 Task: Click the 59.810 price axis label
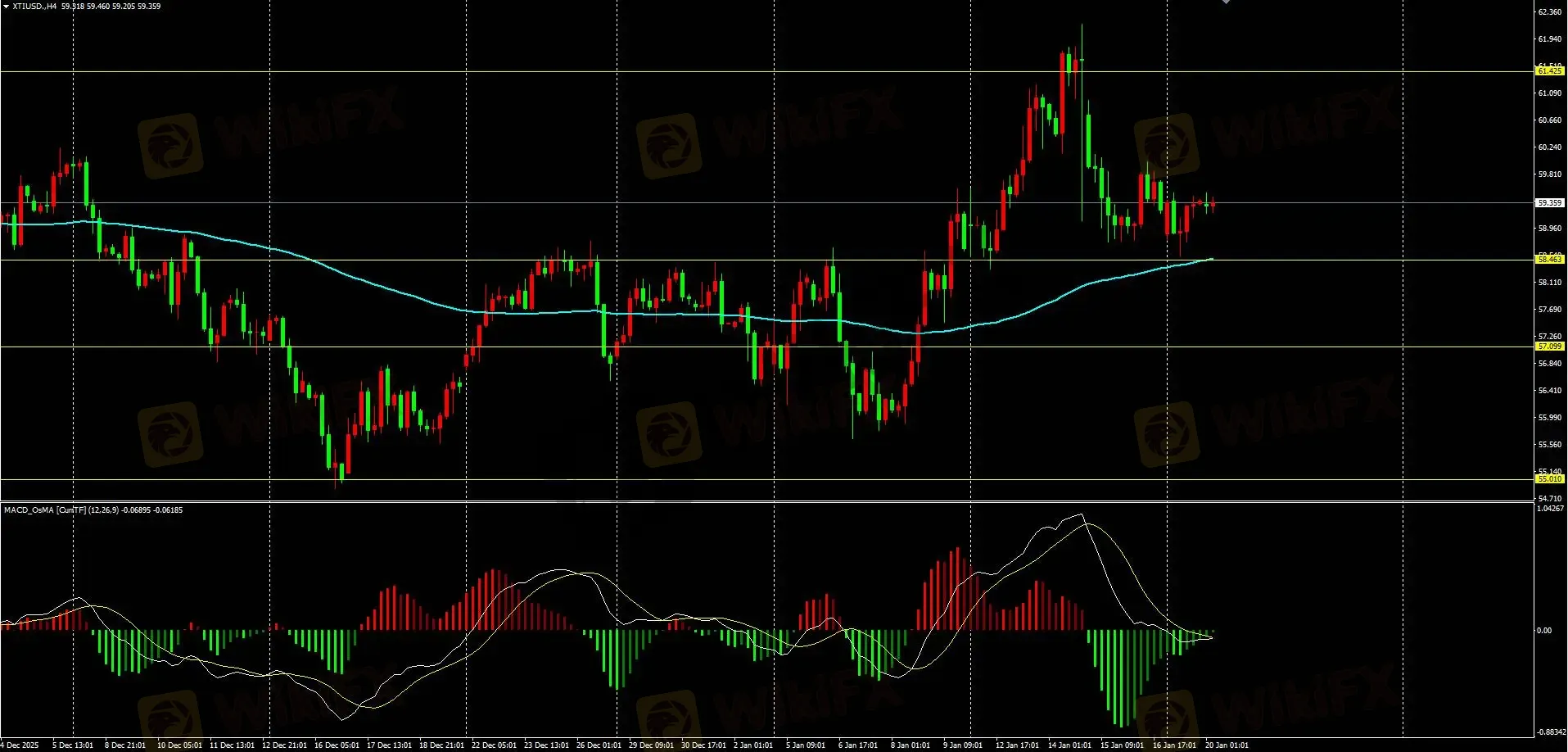point(1550,174)
